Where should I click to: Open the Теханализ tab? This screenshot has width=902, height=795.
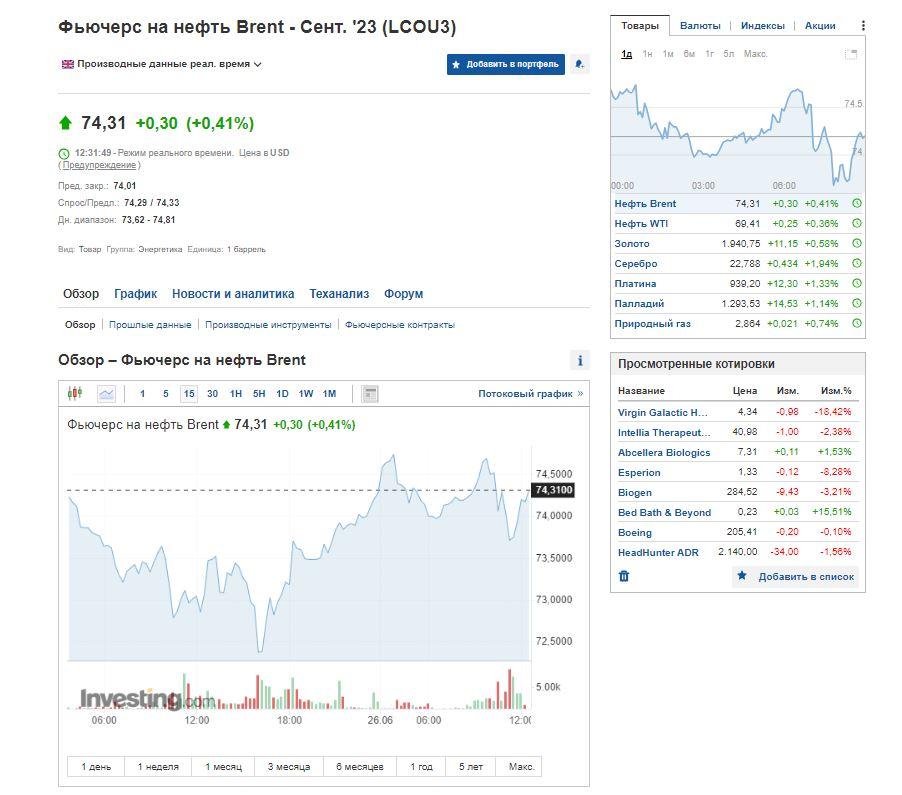tap(339, 294)
